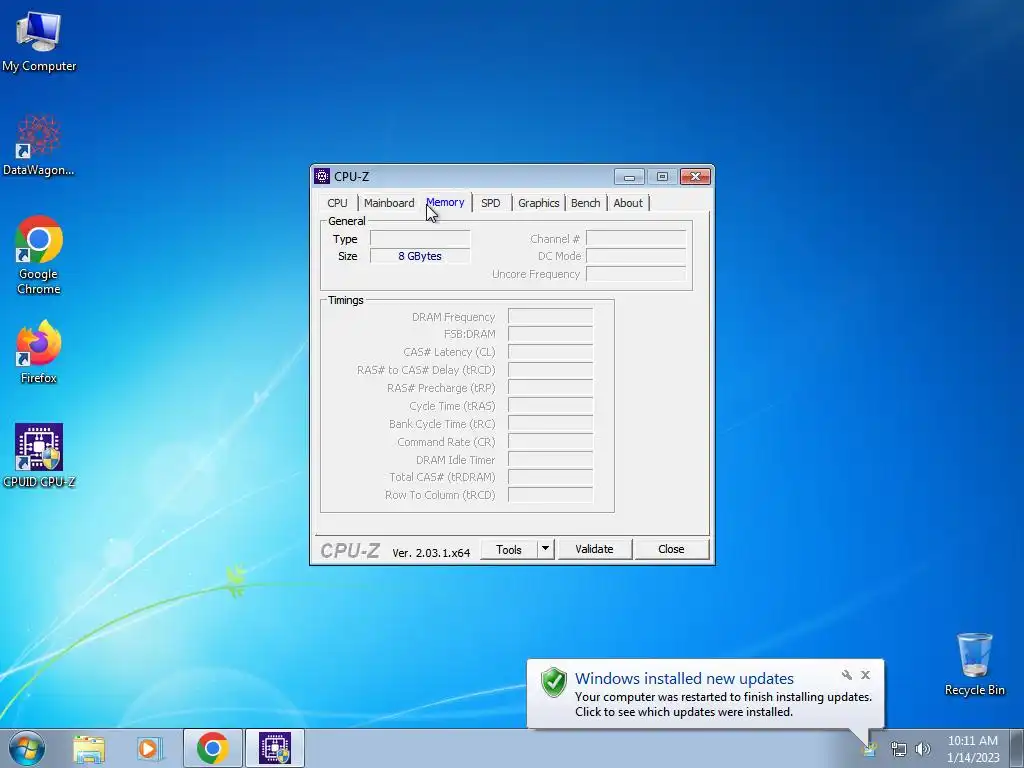This screenshot has width=1024, height=768.
Task: Minimize the CPU-Z window
Action: [x=630, y=176]
